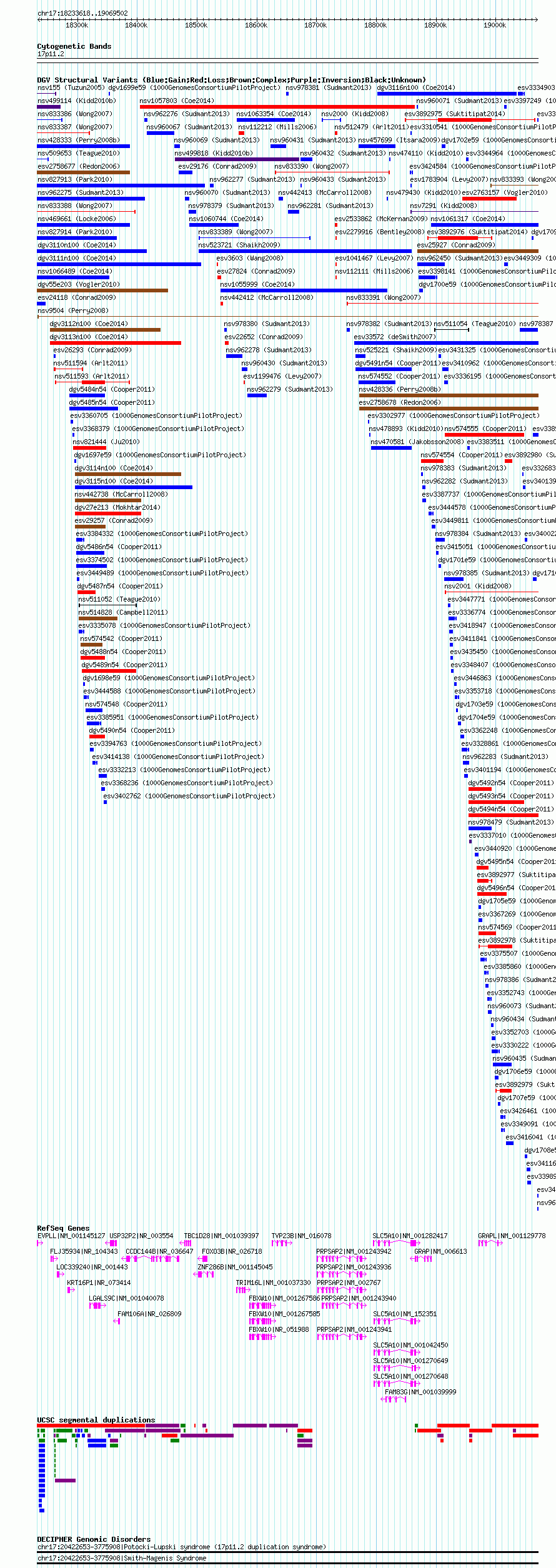The image size is (556, 1568).
Task: Open variant nsv470581 (Jakobsson2008)
Action: tap(417, 442)
